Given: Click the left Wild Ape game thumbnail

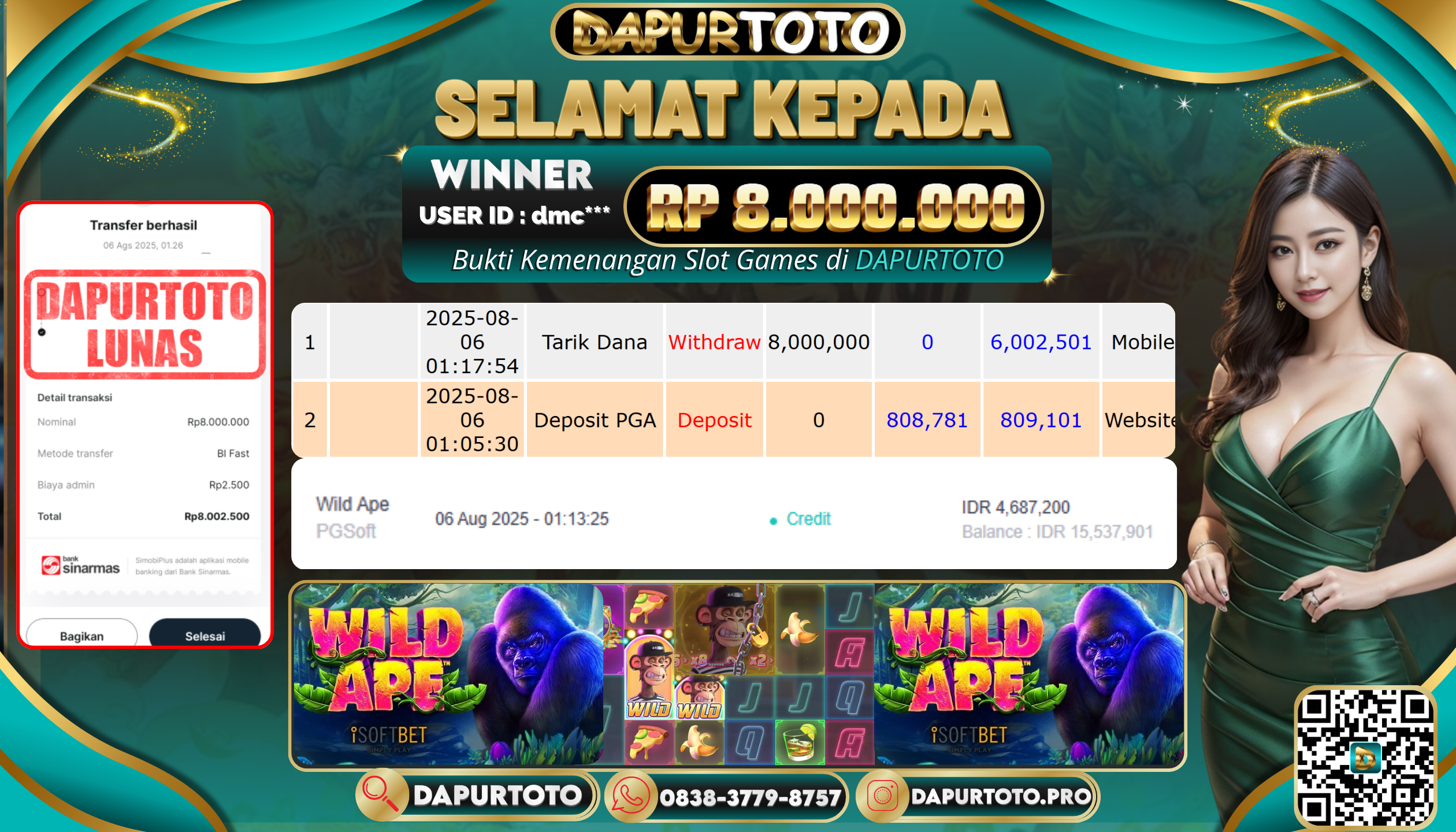Looking at the screenshot, I should click(448, 674).
